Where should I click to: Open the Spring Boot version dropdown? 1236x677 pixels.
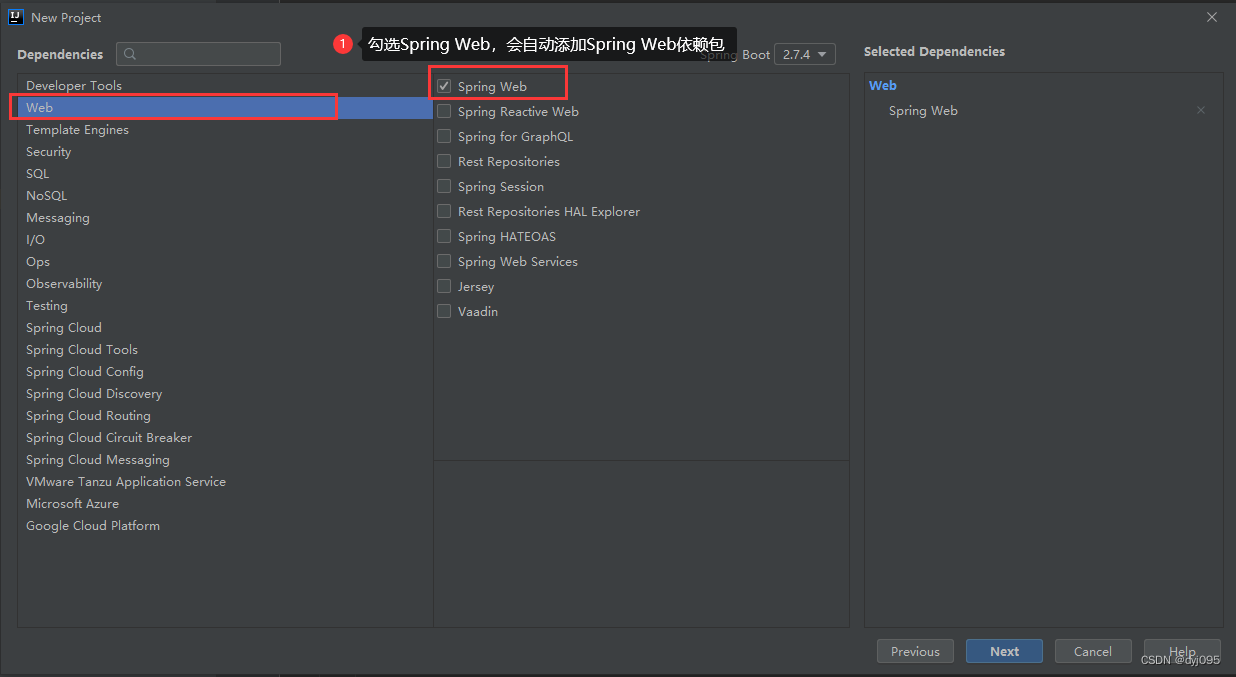[x=805, y=55]
